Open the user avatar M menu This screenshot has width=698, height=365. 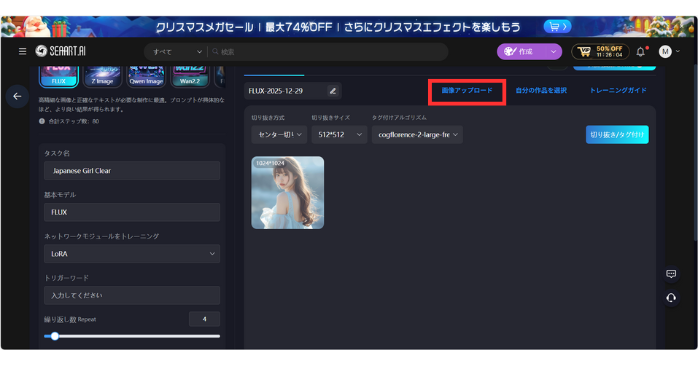tap(665, 52)
